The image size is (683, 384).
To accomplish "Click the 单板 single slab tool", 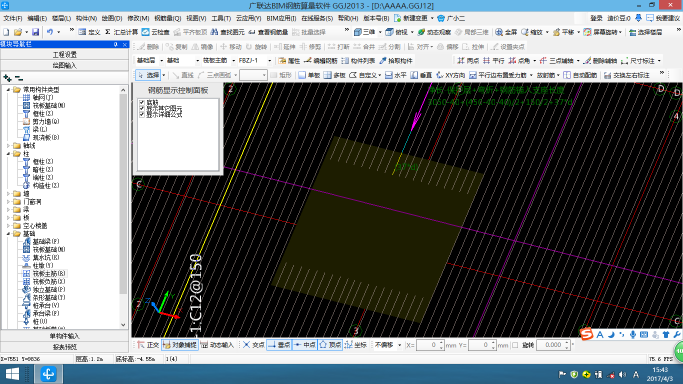I will (309, 75).
